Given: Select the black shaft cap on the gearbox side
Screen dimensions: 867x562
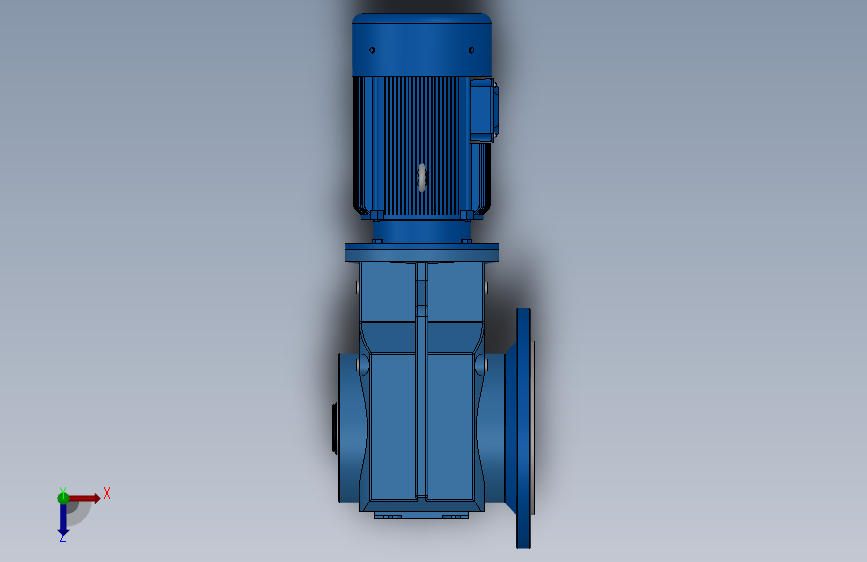Looking at the screenshot, I should click(335, 429).
